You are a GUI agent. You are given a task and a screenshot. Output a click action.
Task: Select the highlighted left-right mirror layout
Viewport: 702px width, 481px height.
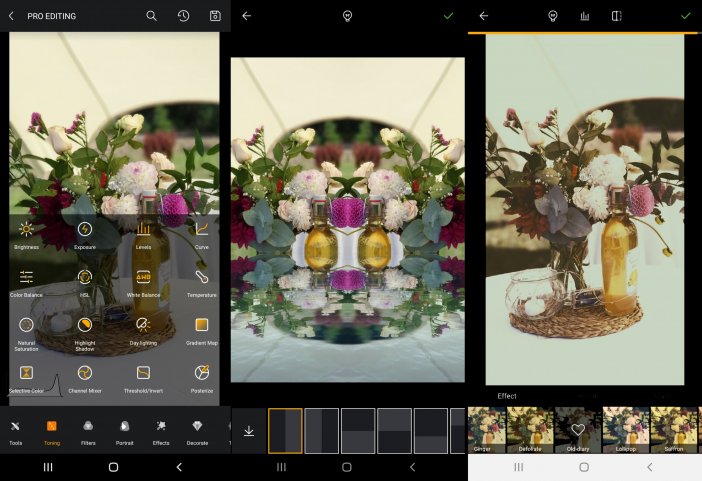pos(285,431)
